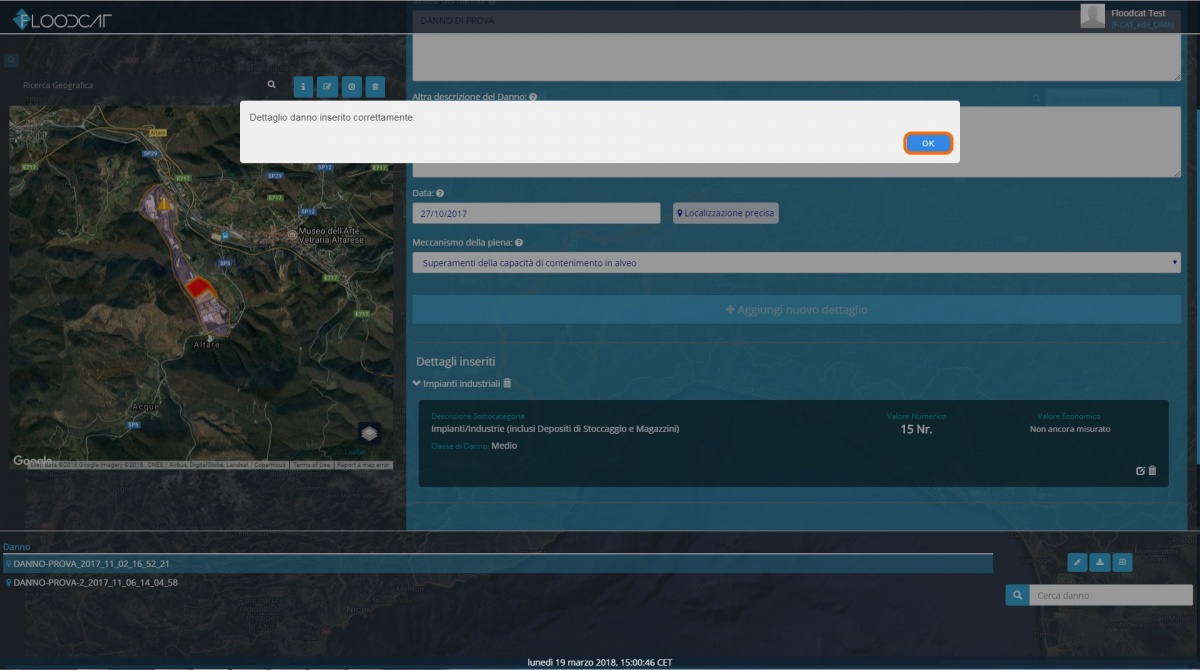Click Aggiungi nuovo dettaglio button
Image resolution: width=1200 pixels, height=670 pixels.
coord(796,310)
